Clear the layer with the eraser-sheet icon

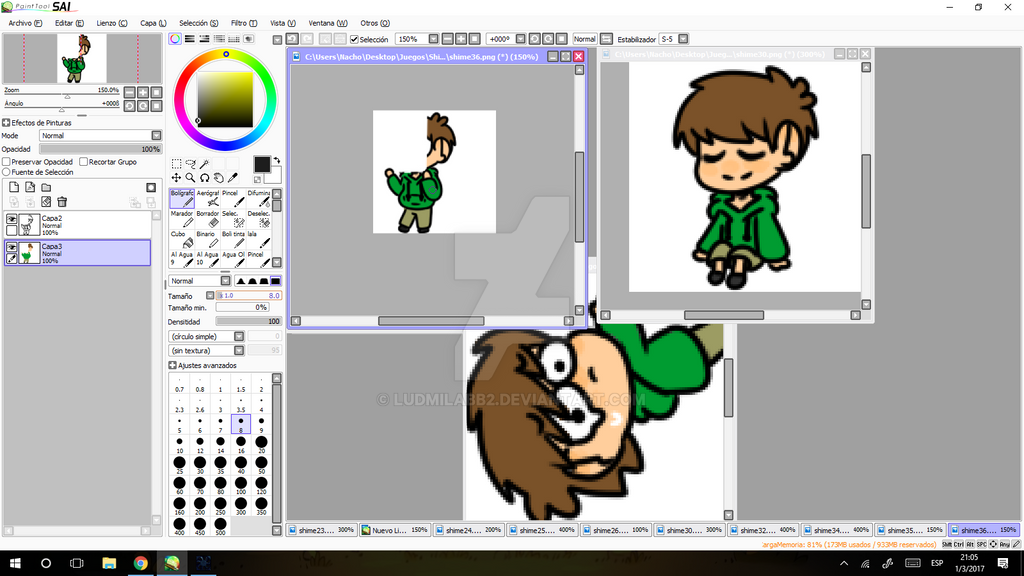pyautogui.click(x=46, y=202)
